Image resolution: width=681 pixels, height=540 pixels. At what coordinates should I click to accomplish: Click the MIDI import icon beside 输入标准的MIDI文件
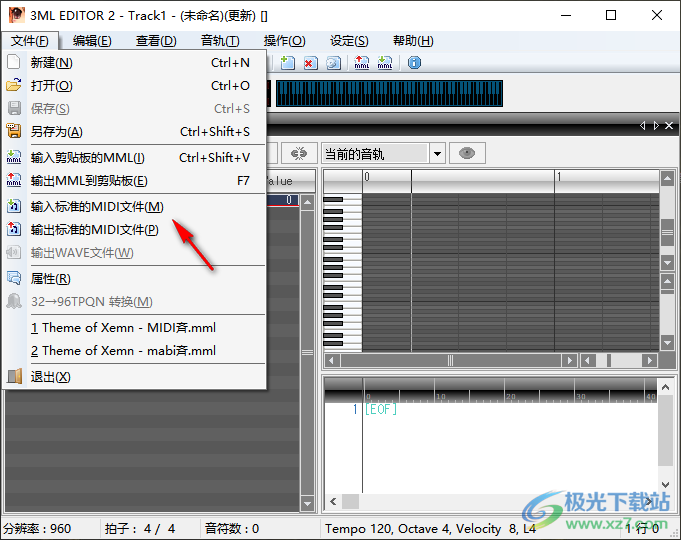click(14, 206)
